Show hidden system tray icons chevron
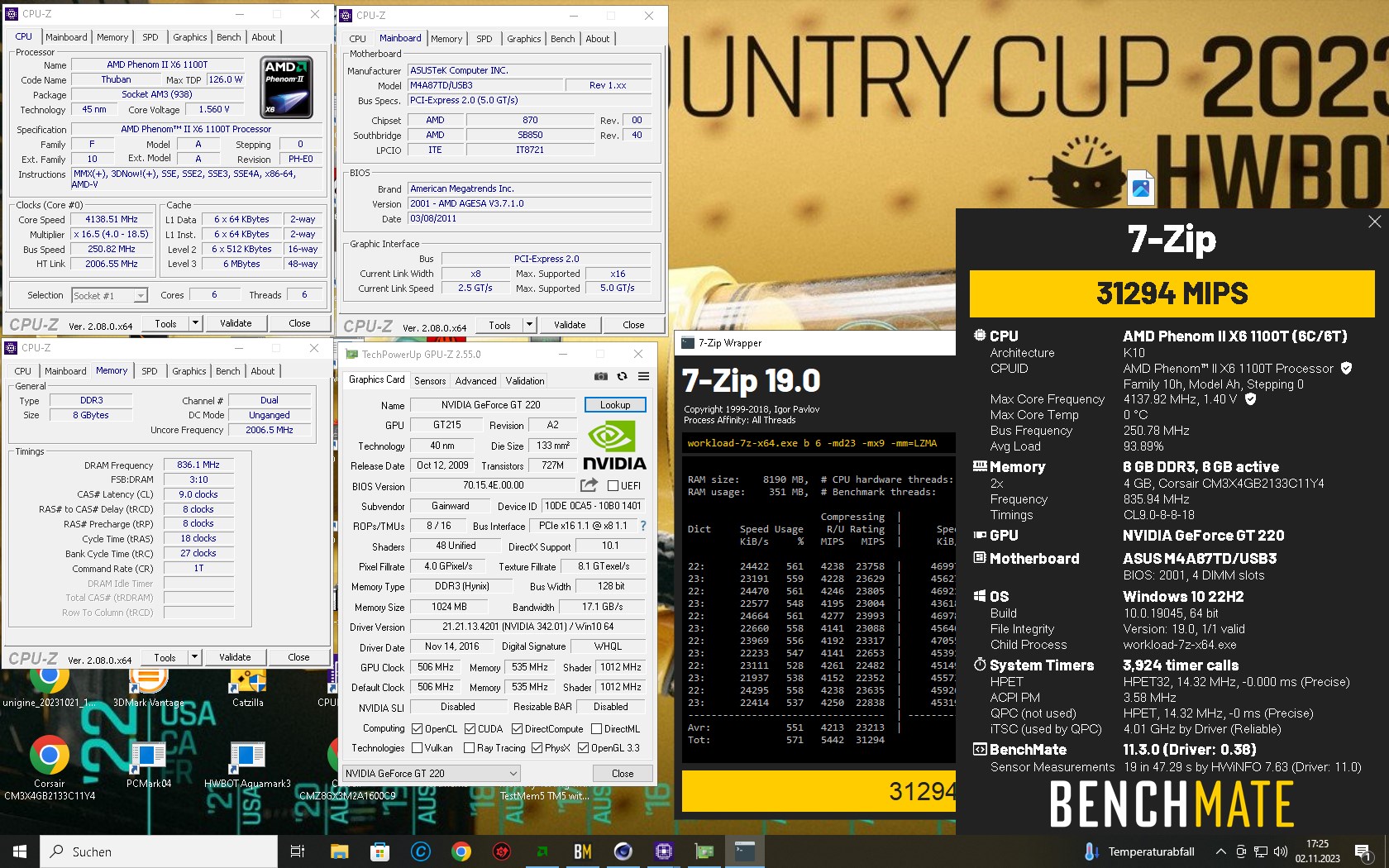 pyautogui.click(x=1220, y=851)
